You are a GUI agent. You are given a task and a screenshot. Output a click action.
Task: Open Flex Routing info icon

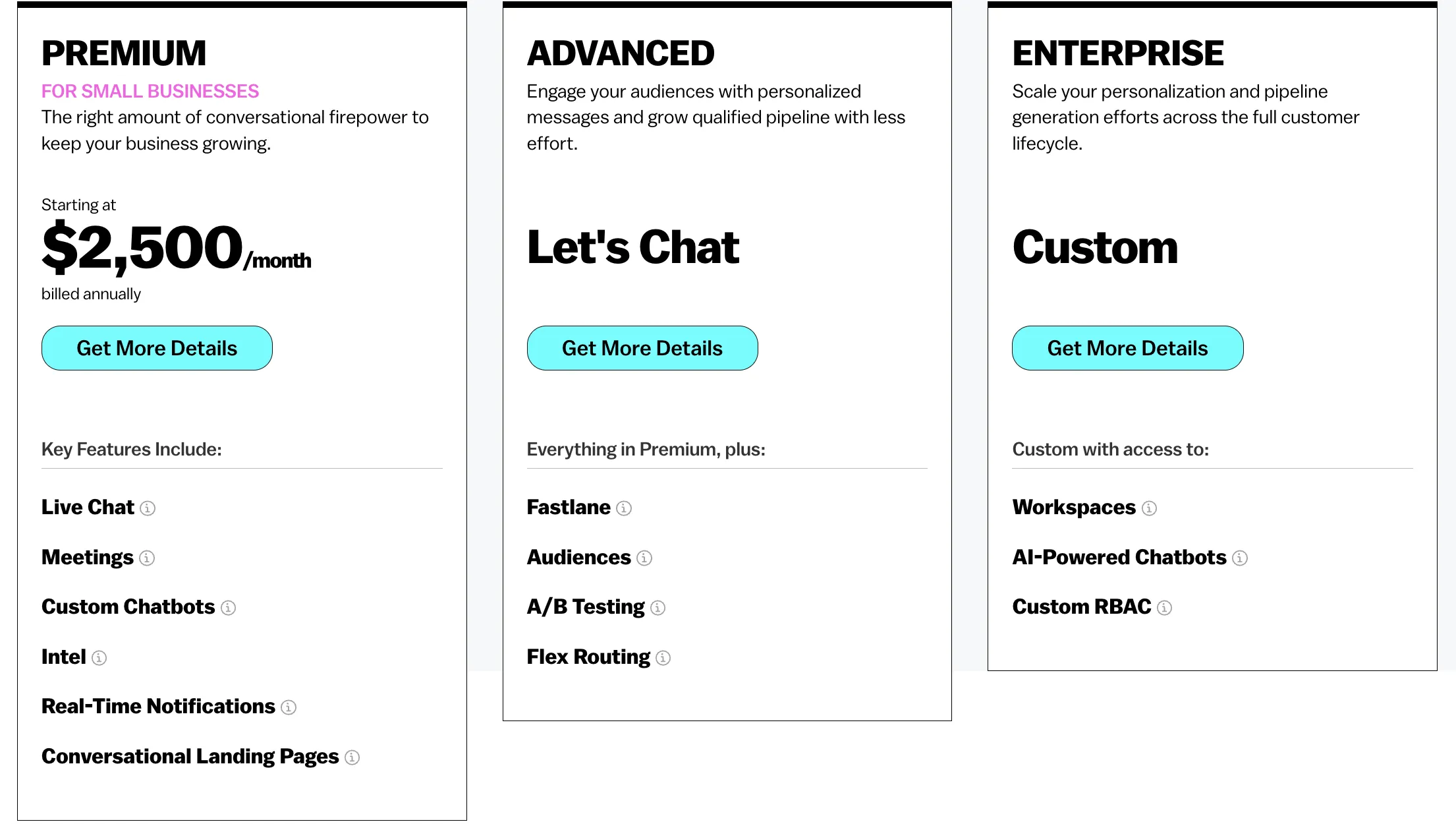(663, 658)
